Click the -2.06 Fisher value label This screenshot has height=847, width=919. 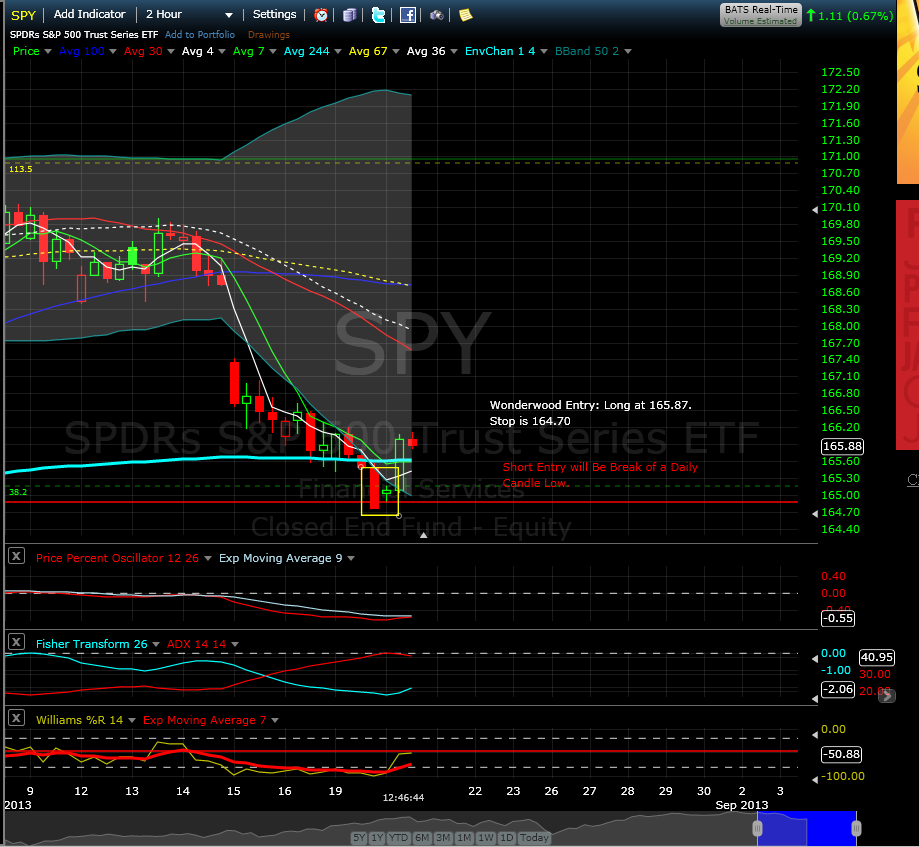pos(838,689)
